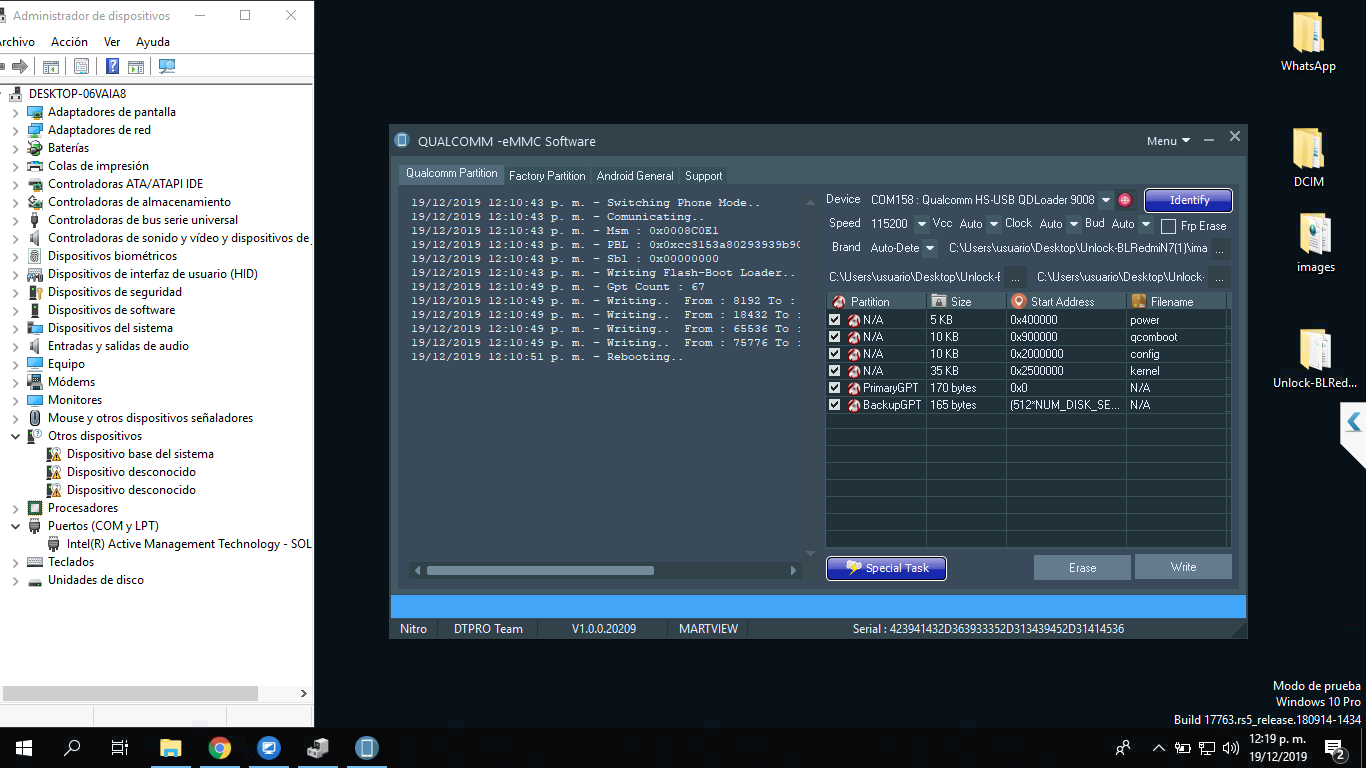Expand the Adaptadores de red node
Image resolution: width=1366 pixels, height=768 pixels.
15,130
